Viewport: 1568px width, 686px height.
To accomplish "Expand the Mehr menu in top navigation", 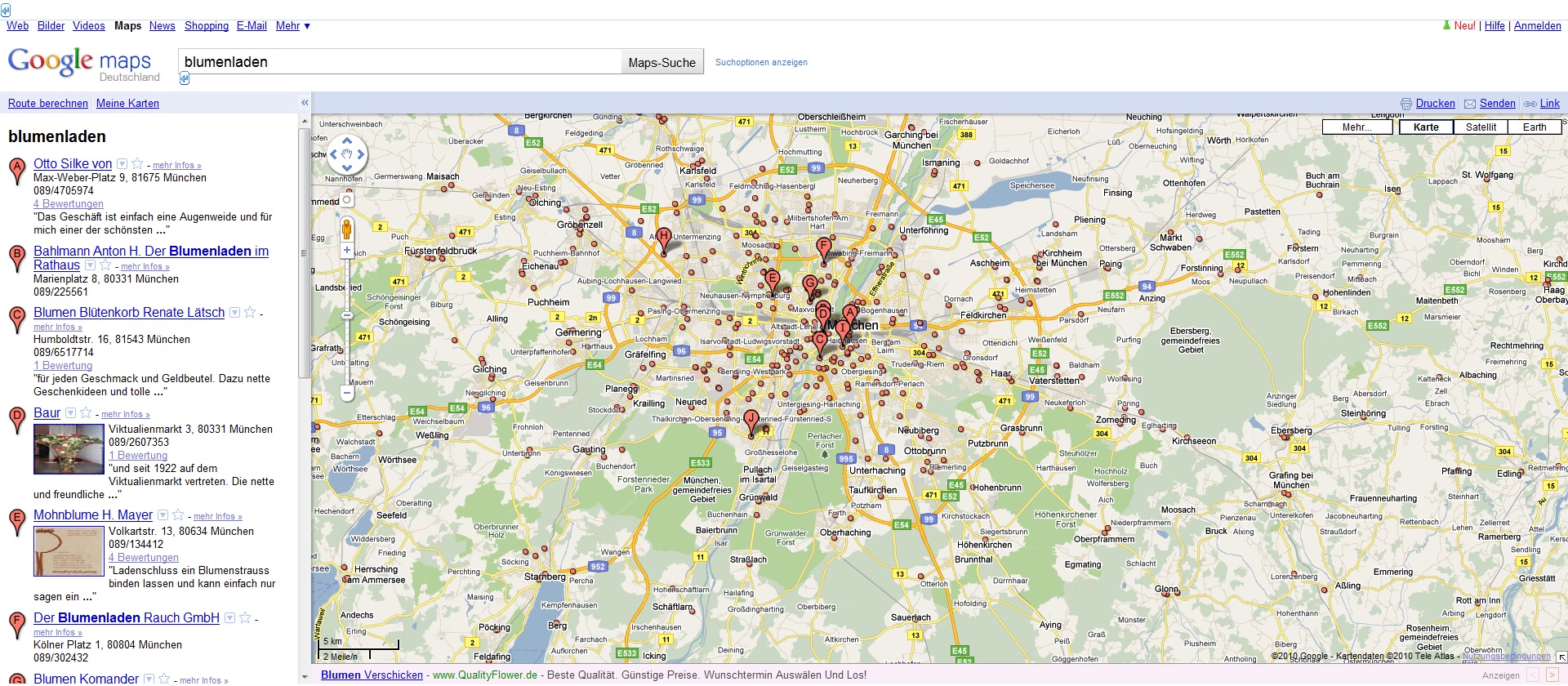I will tap(292, 26).
